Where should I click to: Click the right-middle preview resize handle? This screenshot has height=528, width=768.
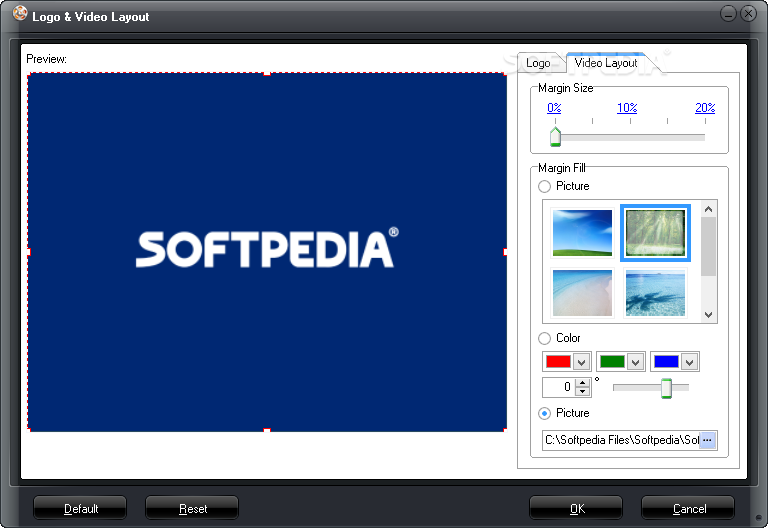tap(505, 252)
